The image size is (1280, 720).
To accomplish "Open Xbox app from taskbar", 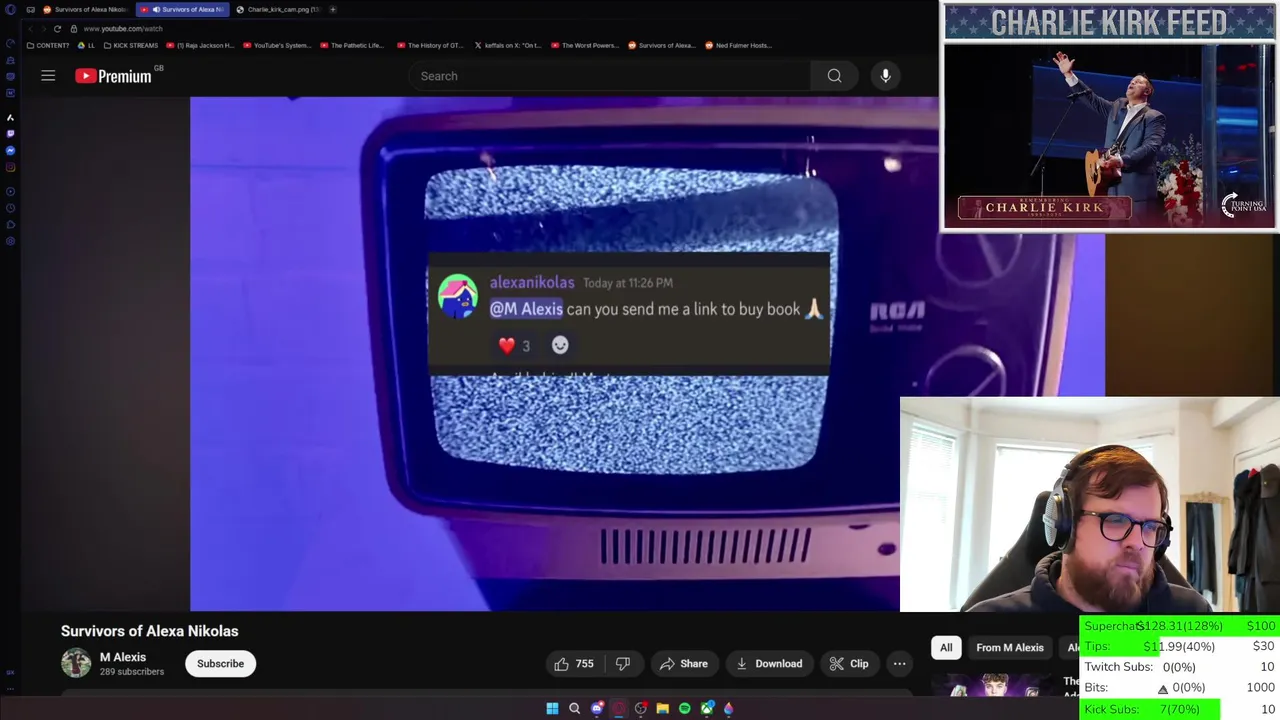I will [707, 708].
